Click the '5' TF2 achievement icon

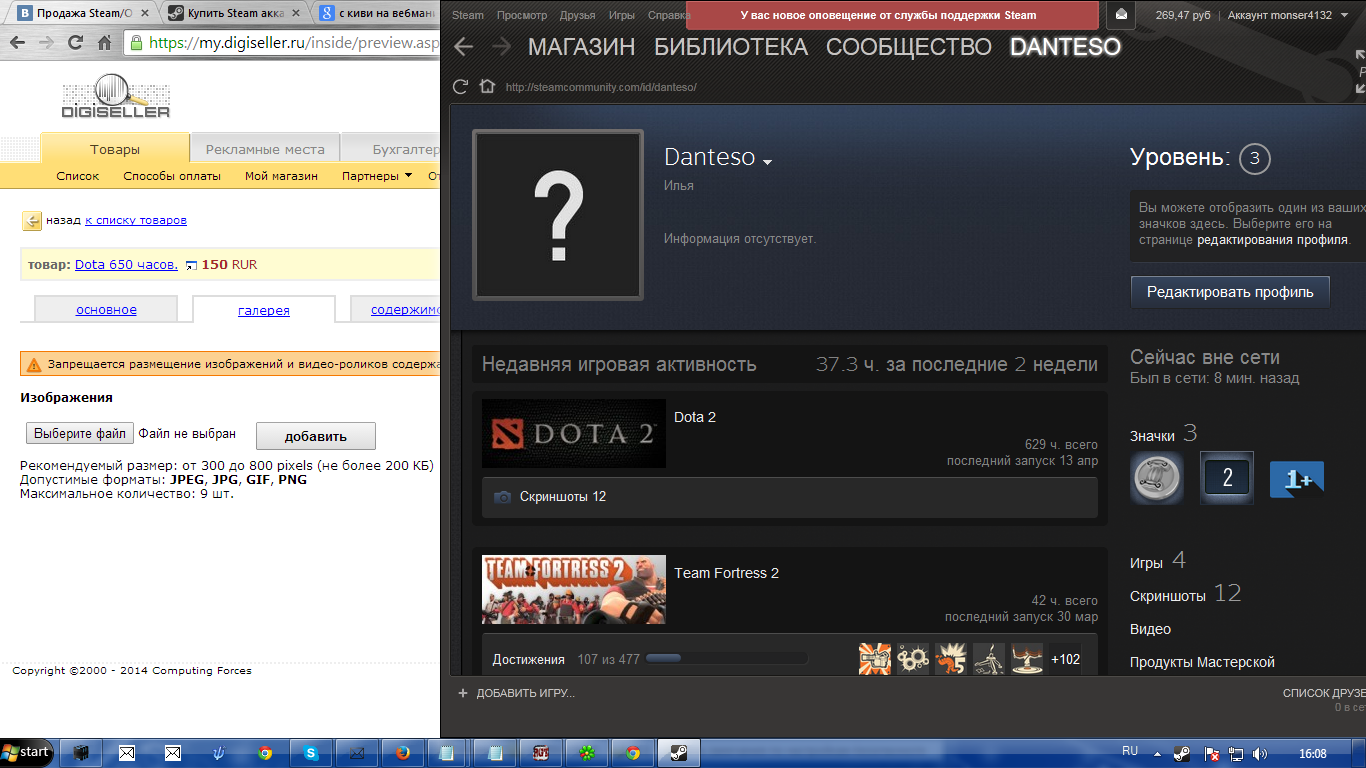pos(951,659)
